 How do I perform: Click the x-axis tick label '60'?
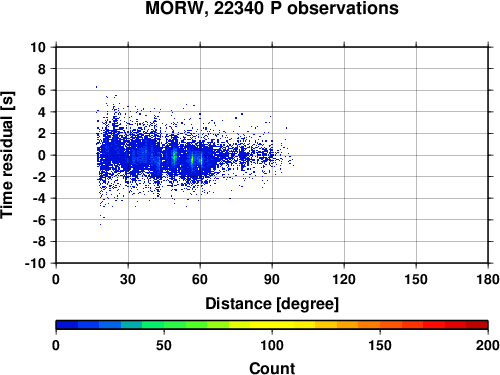tap(200, 279)
